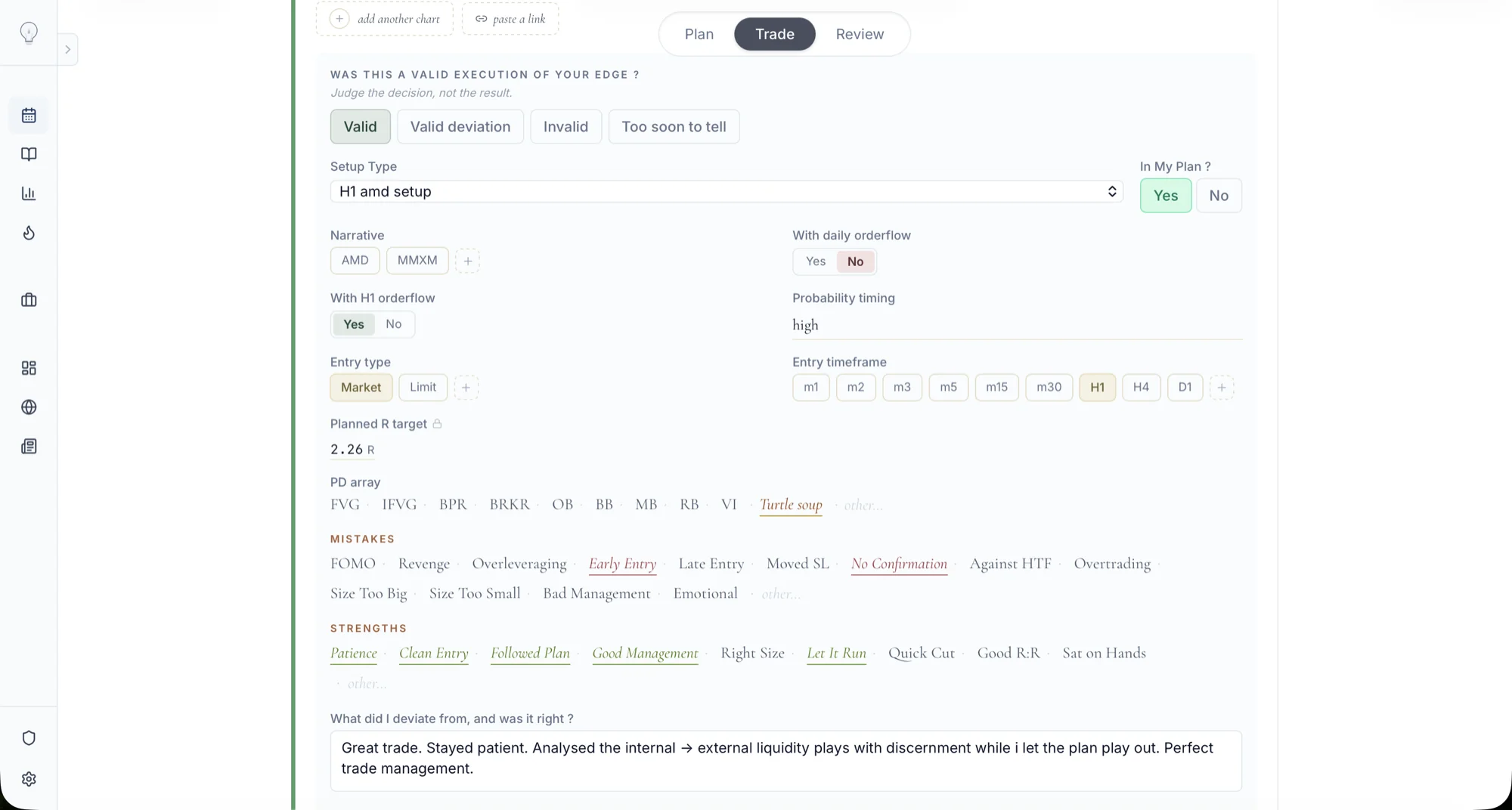Set With H1 orderflow to No
The width and height of the screenshot is (1512, 810).
[x=393, y=324]
